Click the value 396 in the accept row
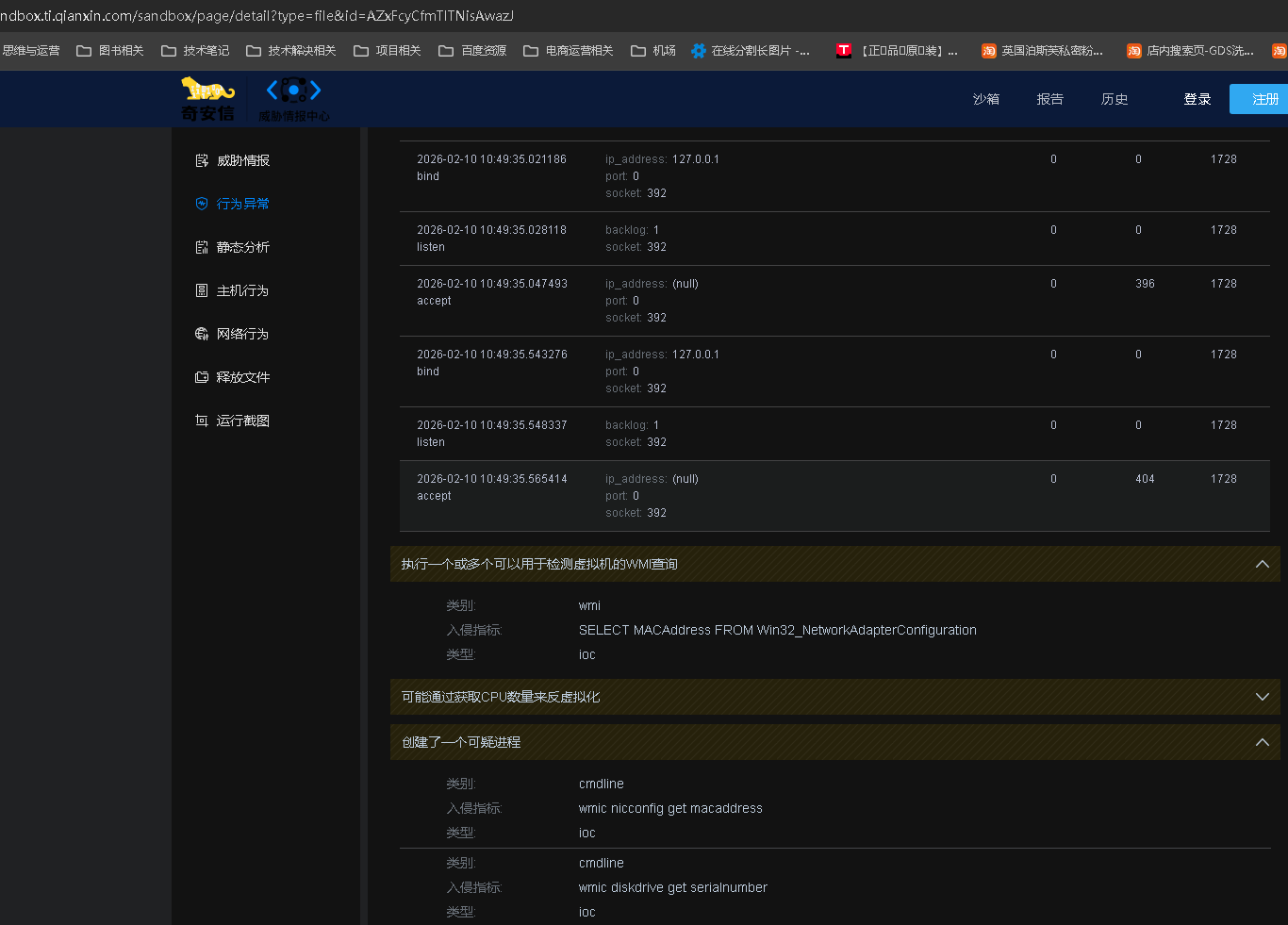 point(1145,284)
